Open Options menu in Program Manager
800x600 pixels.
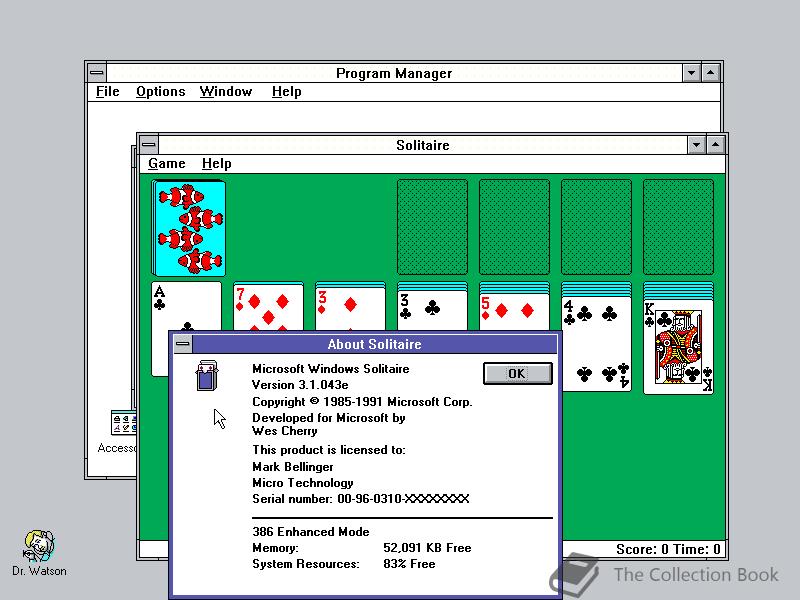[x=160, y=92]
